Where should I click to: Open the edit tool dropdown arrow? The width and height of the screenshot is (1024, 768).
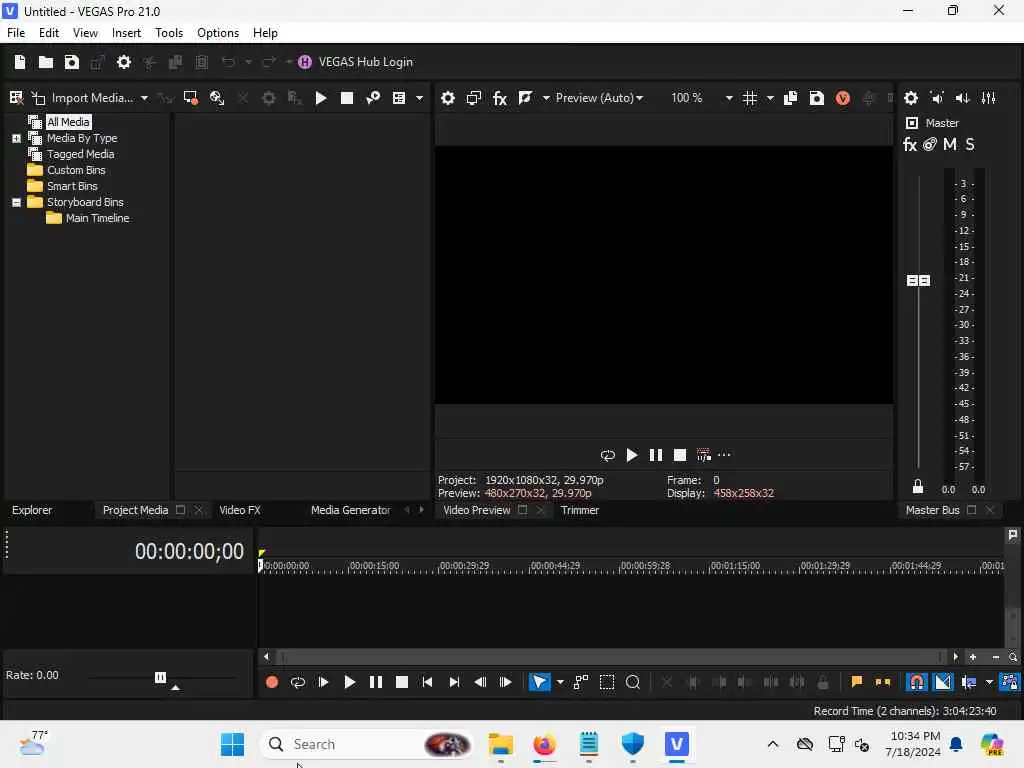(560, 682)
